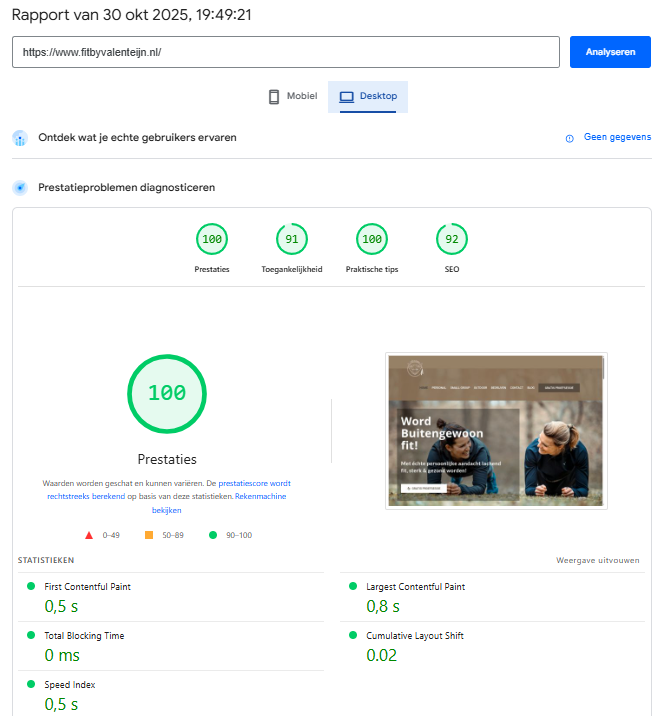Click the Analyseren button
This screenshot has width=661, height=716.
[x=609, y=52]
